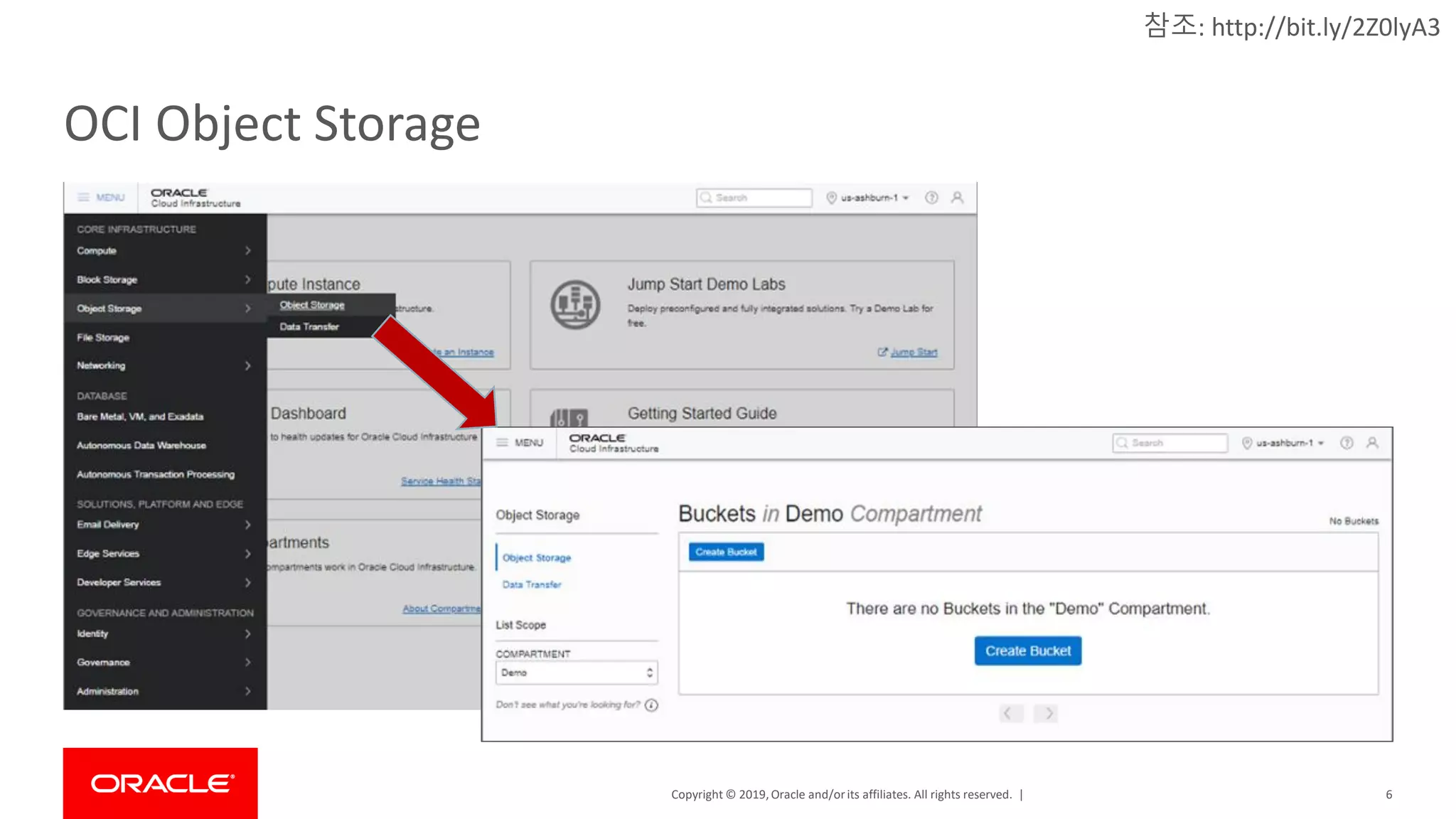Open the help icon in the Buckets window header
This screenshot has height=819, width=1456.
pos(1347,443)
